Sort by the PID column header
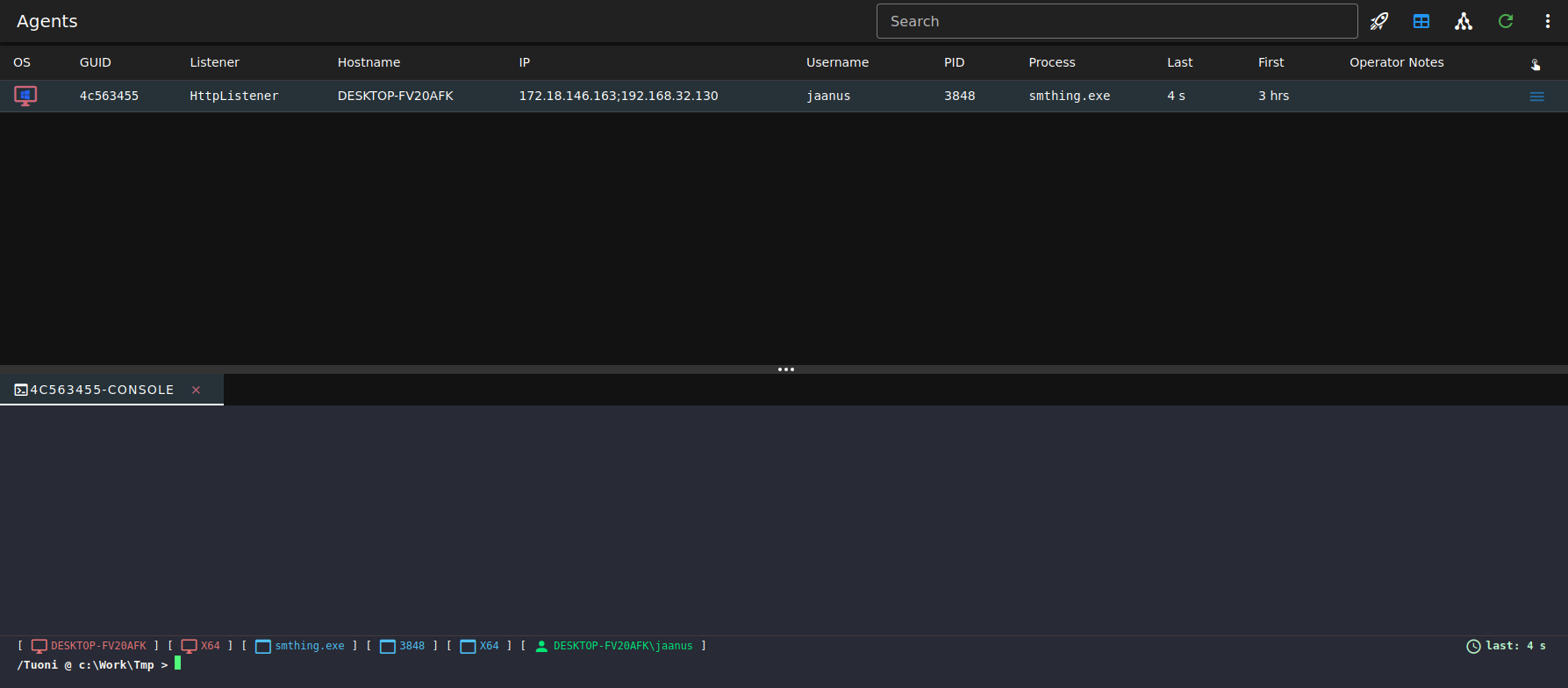The image size is (1568, 688). tap(955, 62)
